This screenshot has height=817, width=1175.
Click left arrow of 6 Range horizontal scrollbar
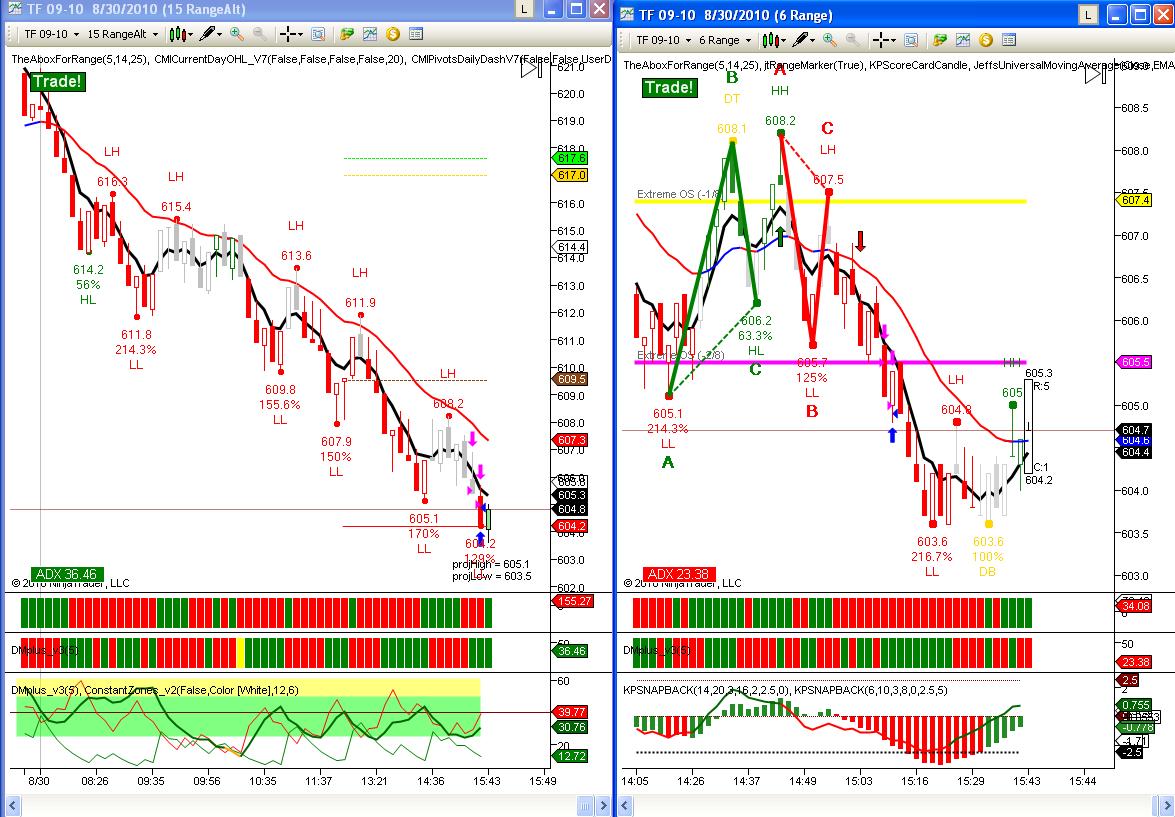point(626,807)
